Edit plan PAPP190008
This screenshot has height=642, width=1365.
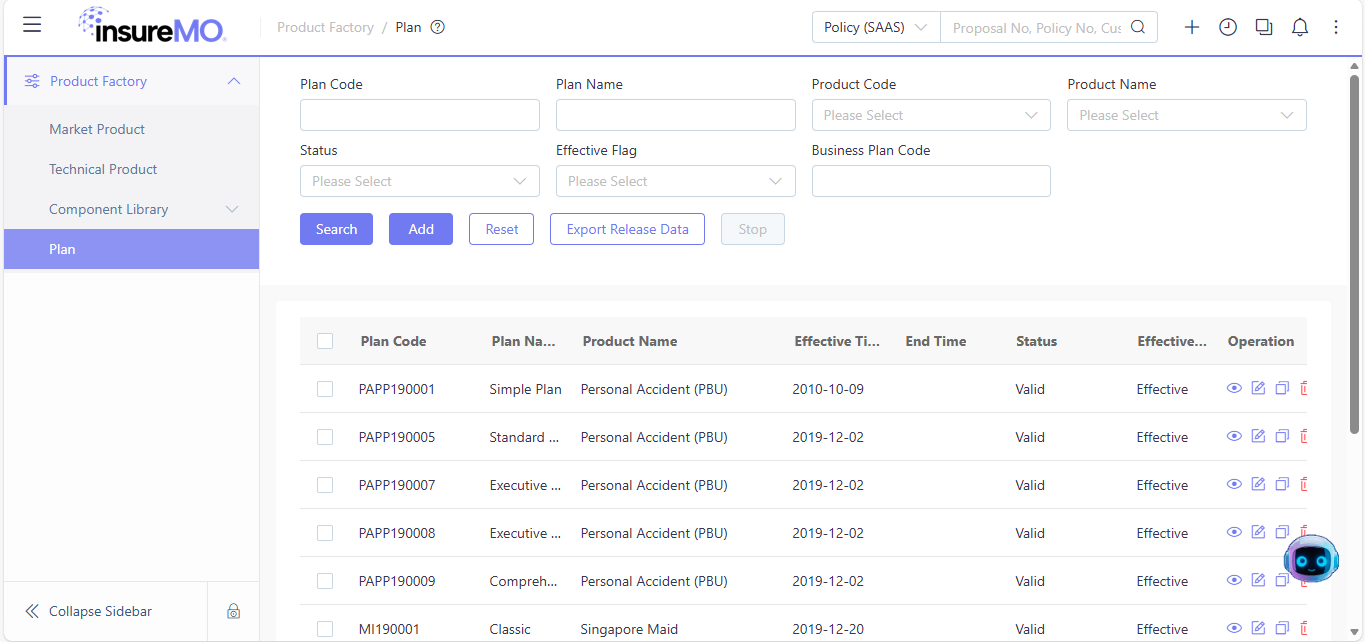pos(1258,532)
